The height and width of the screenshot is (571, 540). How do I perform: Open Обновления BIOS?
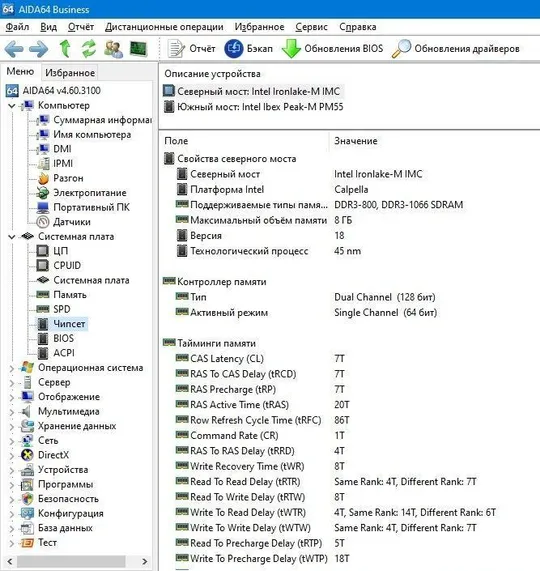(332, 49)
